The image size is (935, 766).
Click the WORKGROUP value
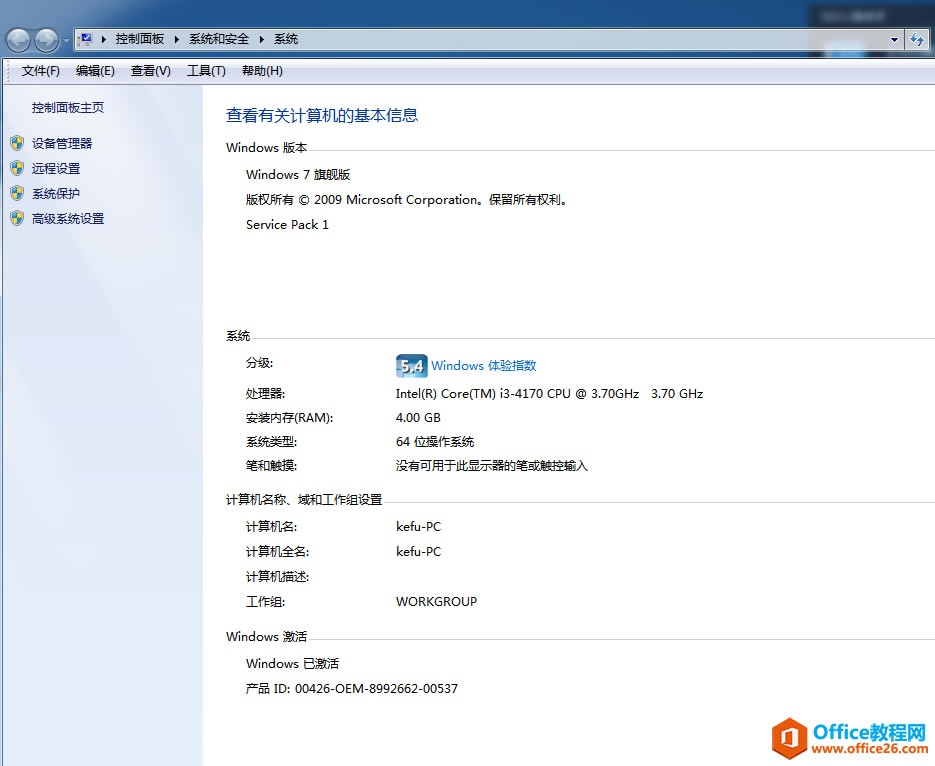(x=436, y=601)
